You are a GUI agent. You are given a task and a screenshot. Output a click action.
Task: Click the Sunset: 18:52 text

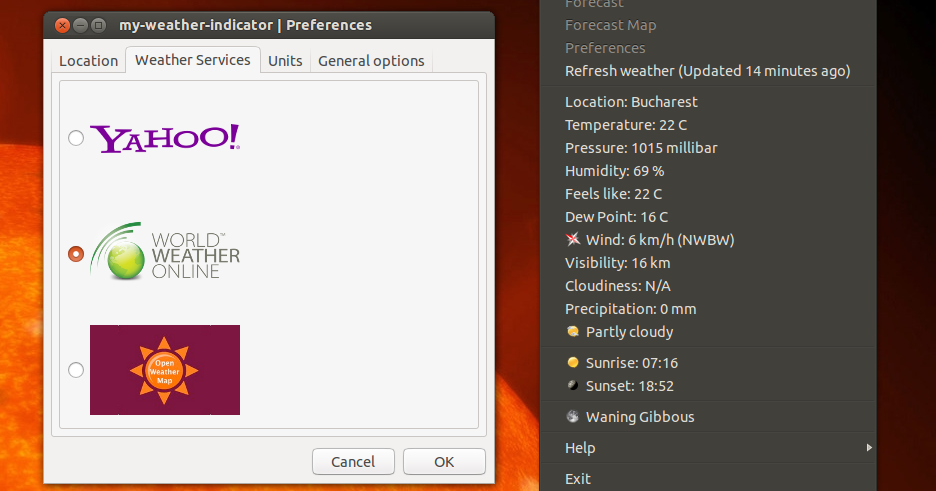pos(630,386)
